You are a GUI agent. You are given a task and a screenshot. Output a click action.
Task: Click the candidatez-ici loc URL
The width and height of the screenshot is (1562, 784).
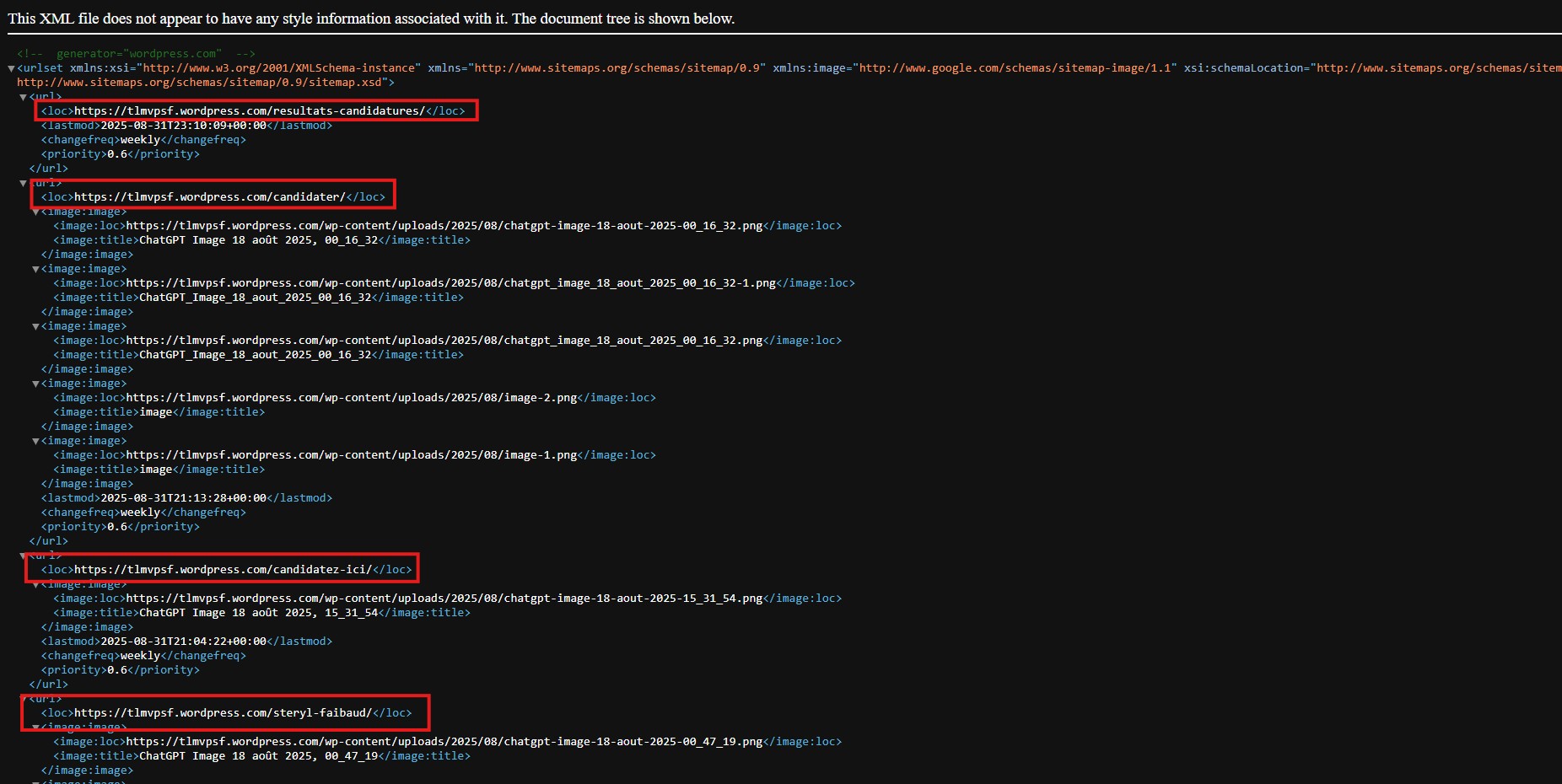(223, 570)
